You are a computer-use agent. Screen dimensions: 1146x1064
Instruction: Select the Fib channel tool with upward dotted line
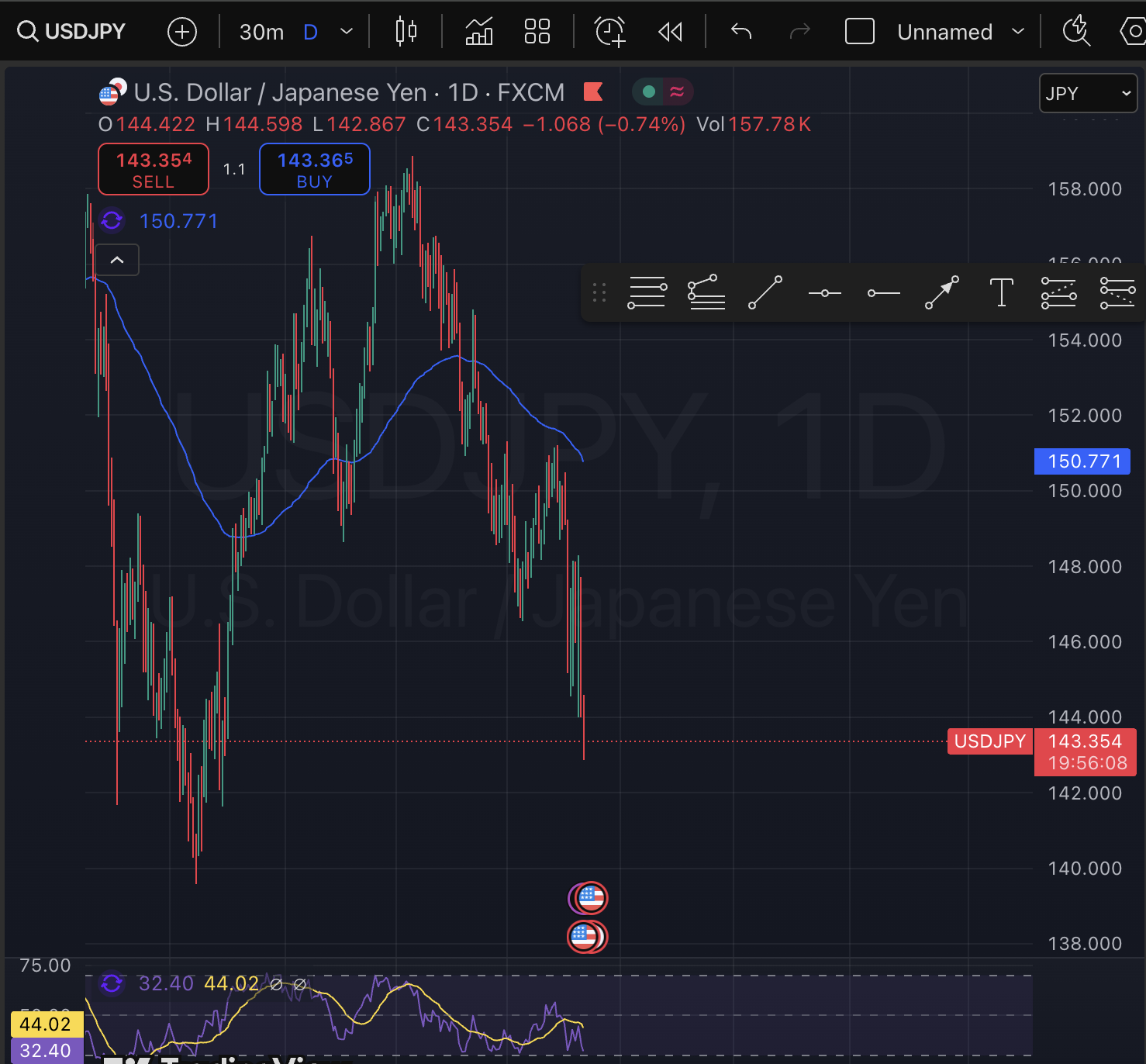[1059, 292]
